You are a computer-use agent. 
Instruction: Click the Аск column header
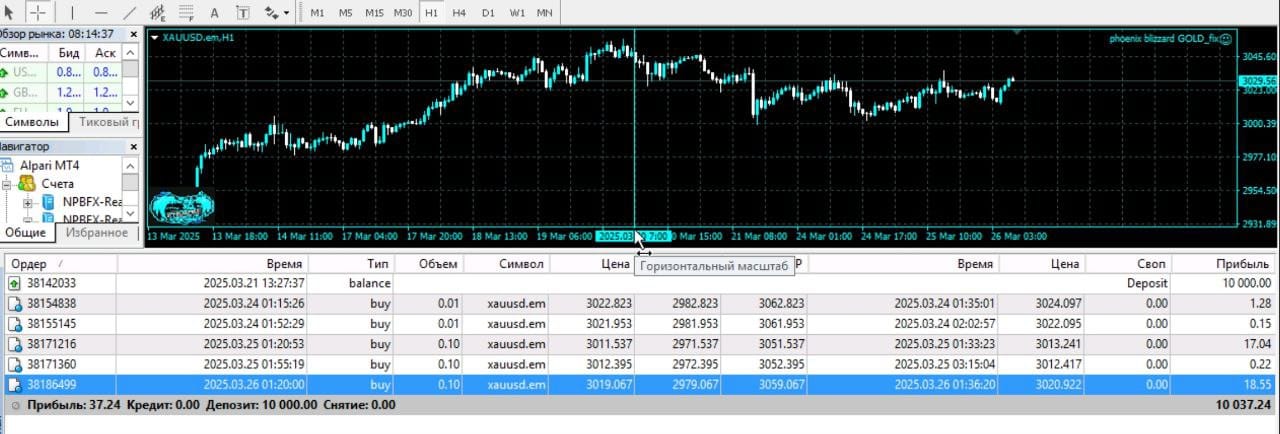coord(105,53)
